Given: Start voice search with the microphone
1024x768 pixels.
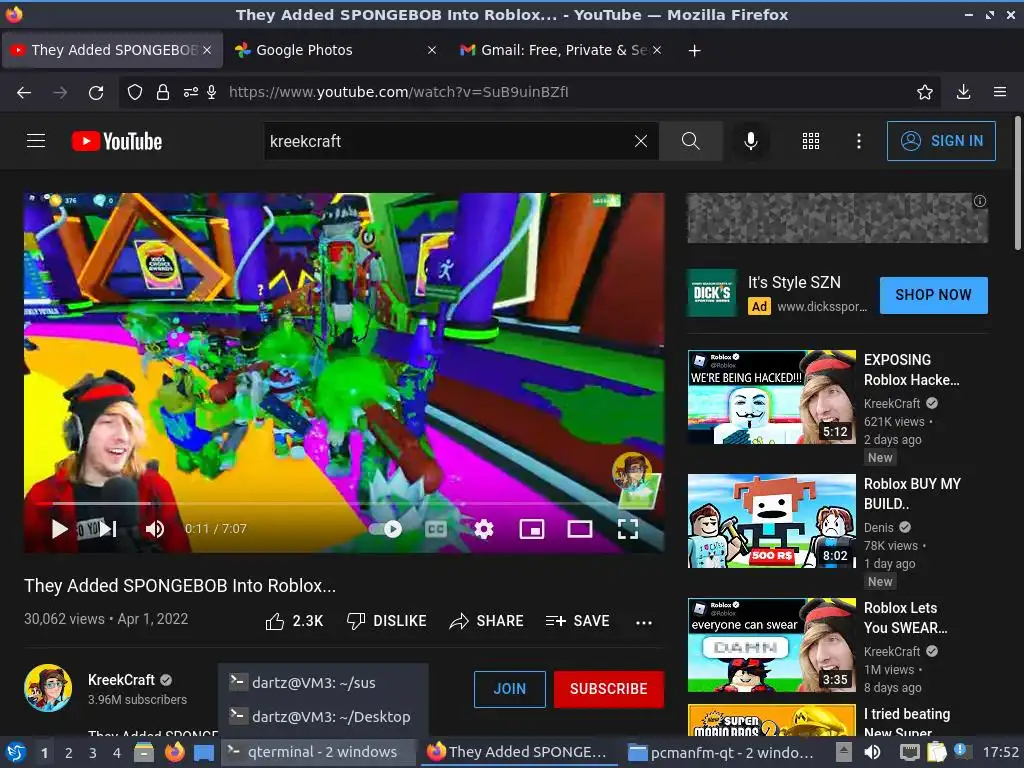Looking at the screenshot, I should tap(751, 141).
